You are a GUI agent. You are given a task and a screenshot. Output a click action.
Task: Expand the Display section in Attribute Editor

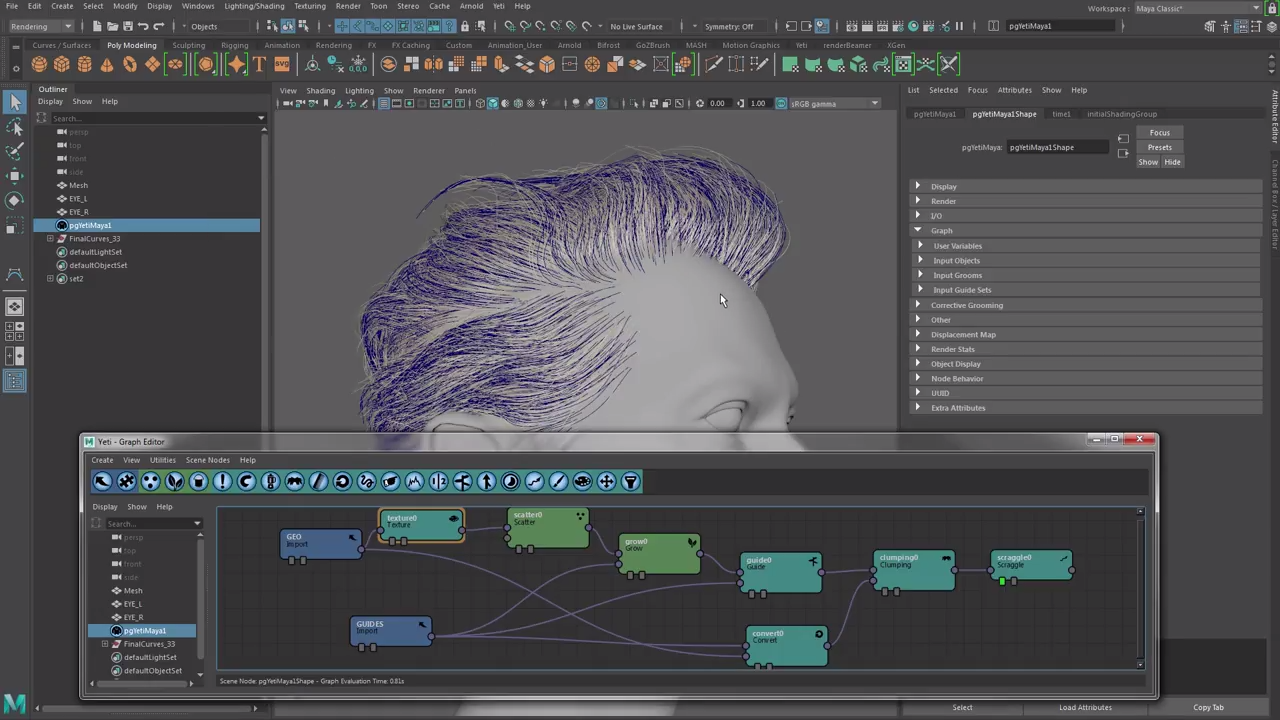917,186
